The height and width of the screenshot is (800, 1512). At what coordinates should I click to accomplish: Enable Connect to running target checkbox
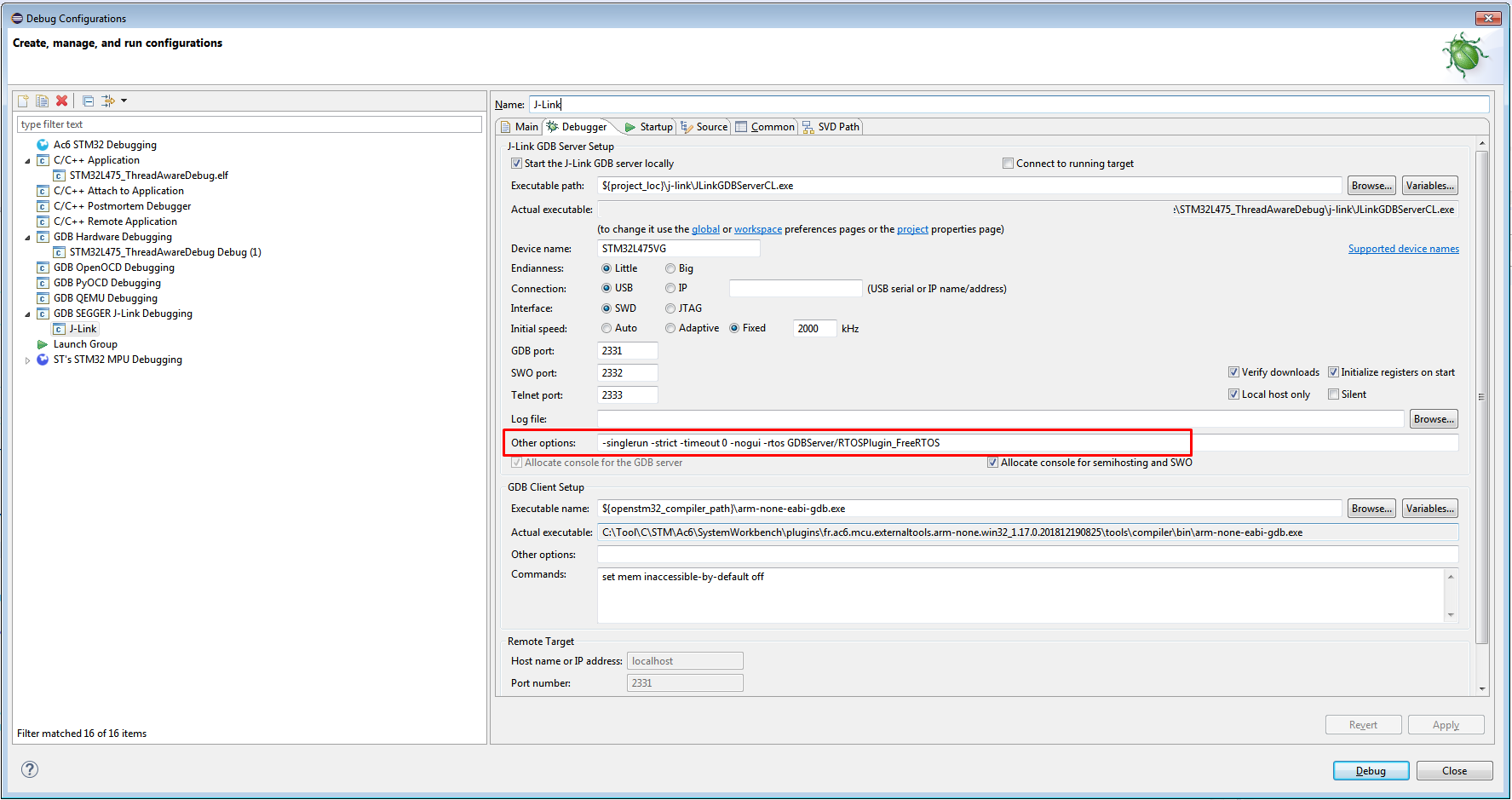(x=1008, y=164)
